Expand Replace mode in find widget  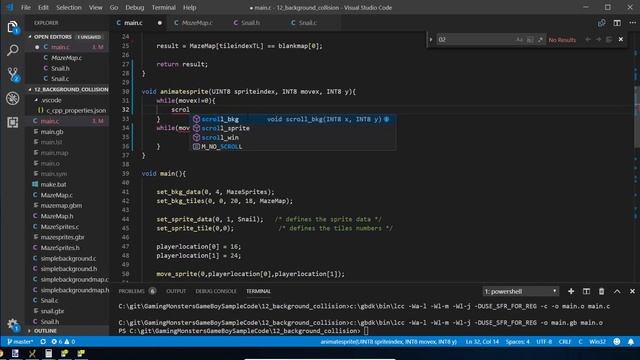(431, 40)
